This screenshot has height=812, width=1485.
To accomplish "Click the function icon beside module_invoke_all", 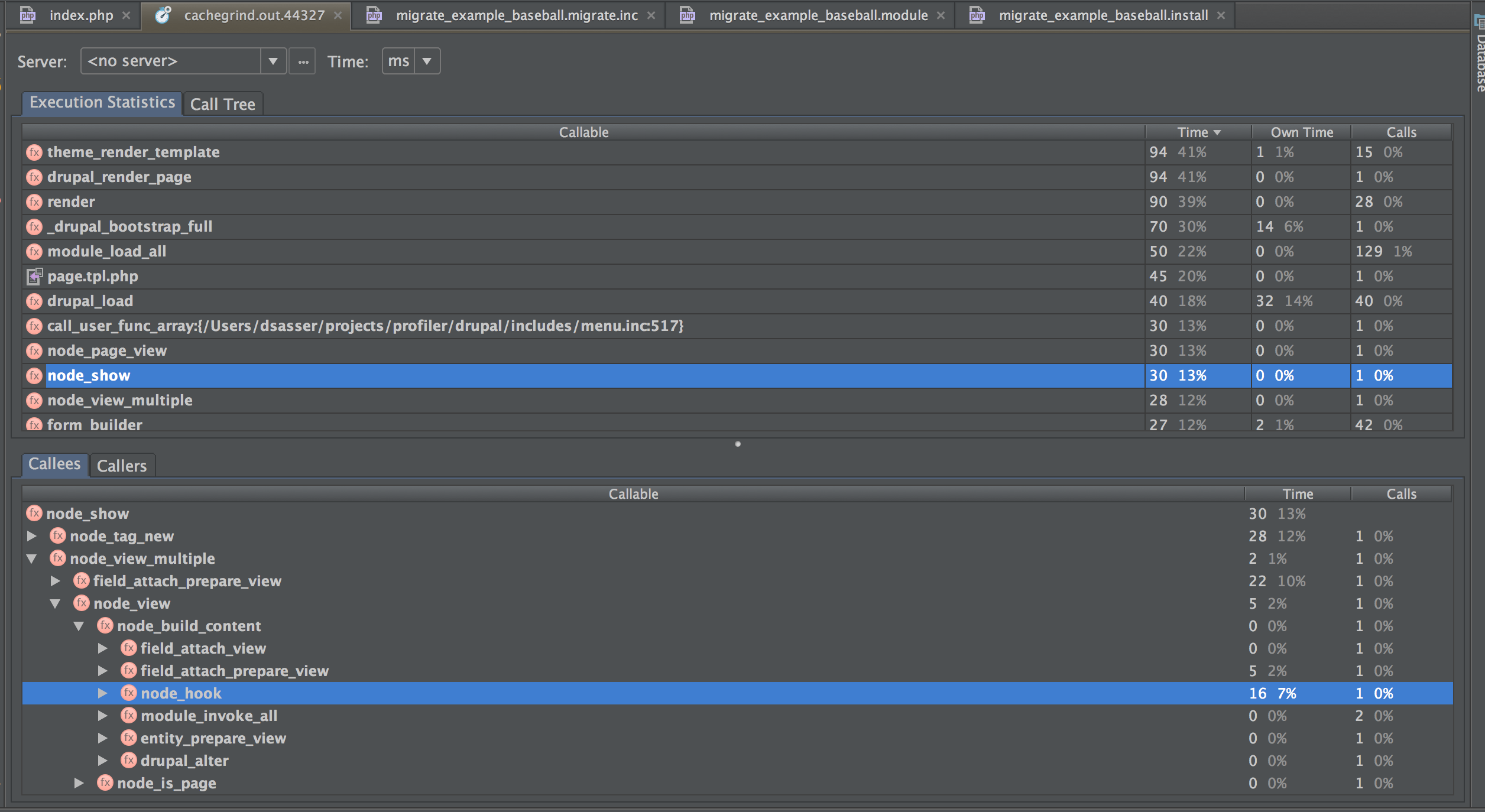I will [x=129, y=716].
